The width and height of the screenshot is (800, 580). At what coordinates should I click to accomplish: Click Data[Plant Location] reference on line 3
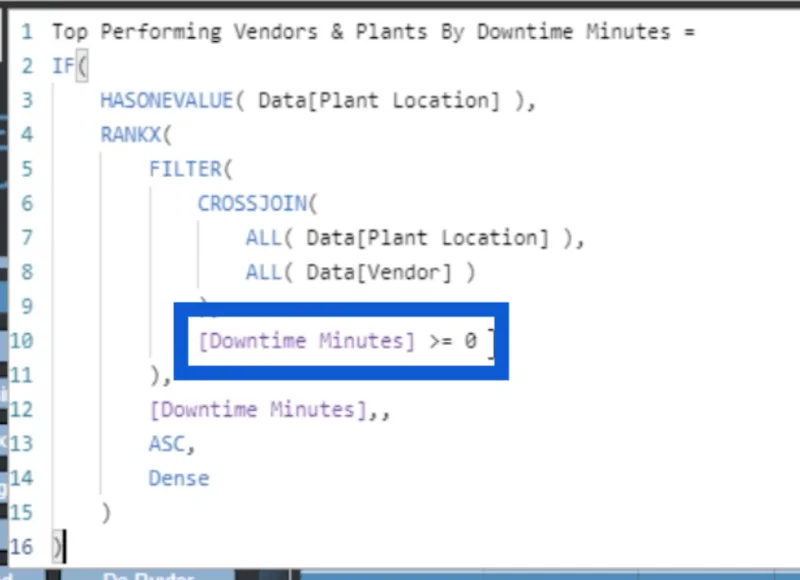click(379, 100)
